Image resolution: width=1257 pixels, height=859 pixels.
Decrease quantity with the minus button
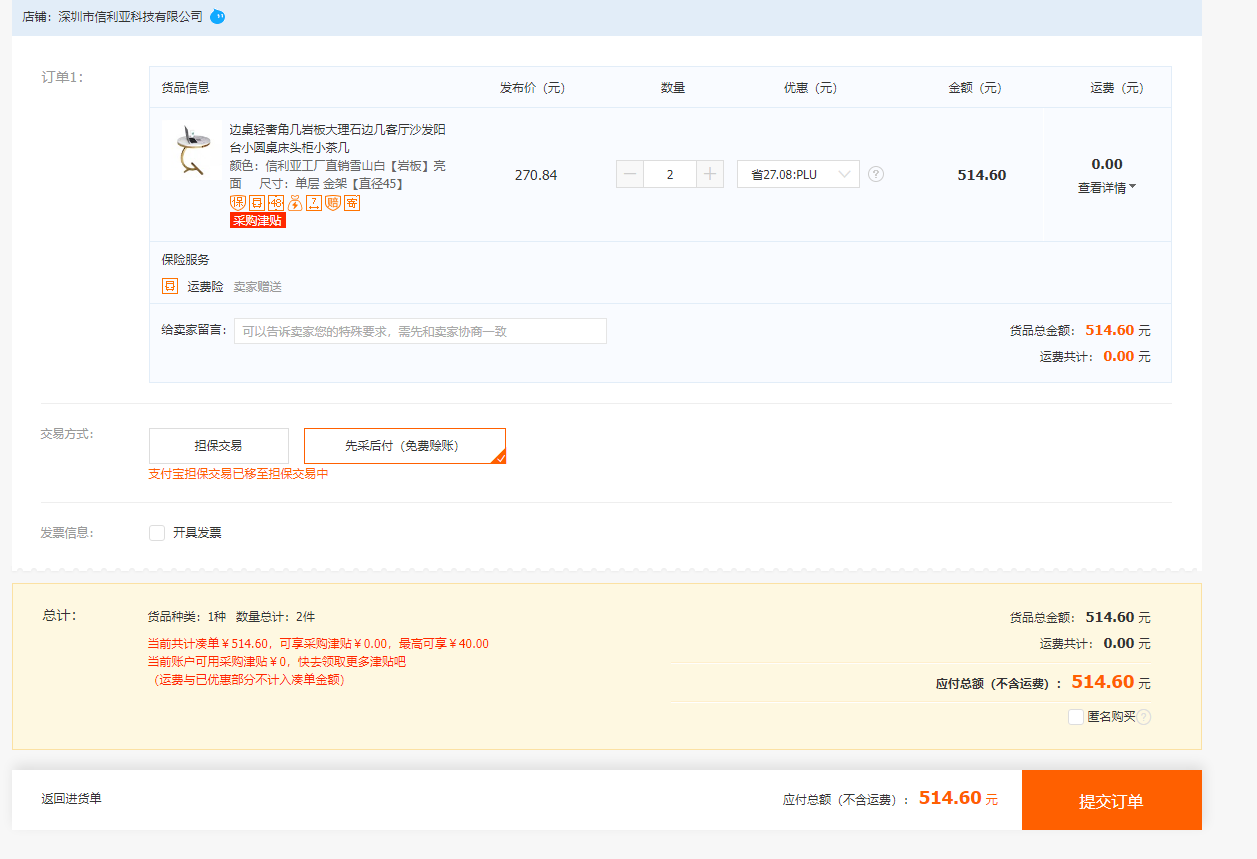click(630, 174)
